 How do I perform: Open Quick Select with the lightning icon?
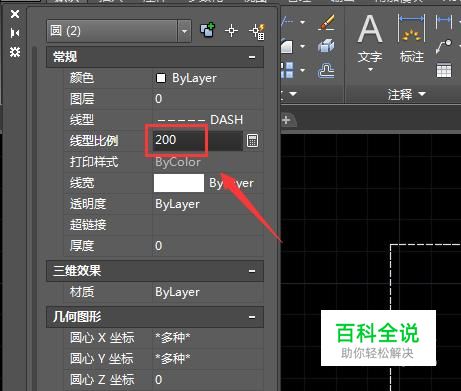pyautogui.click(x=257, y=31)
